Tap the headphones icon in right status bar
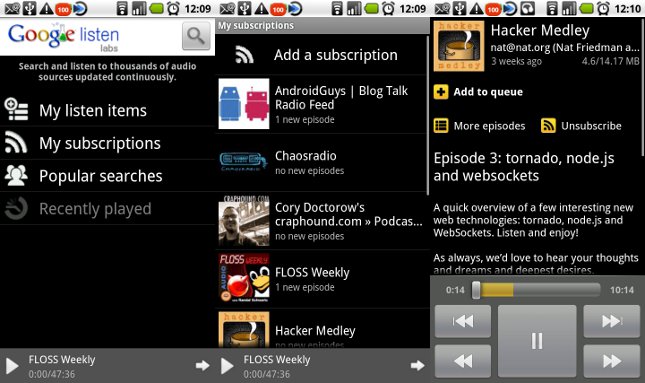645x383 pixels. [x=528, y=8]
